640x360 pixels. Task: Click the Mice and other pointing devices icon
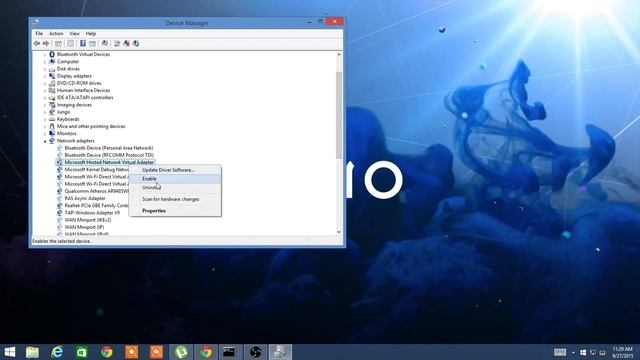(52, 126)
